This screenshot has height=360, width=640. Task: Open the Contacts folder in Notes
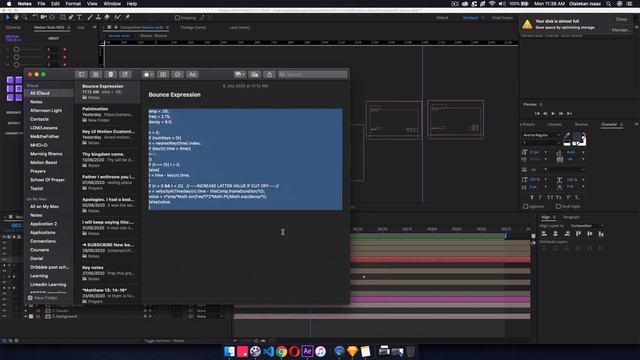pos(40,119)
